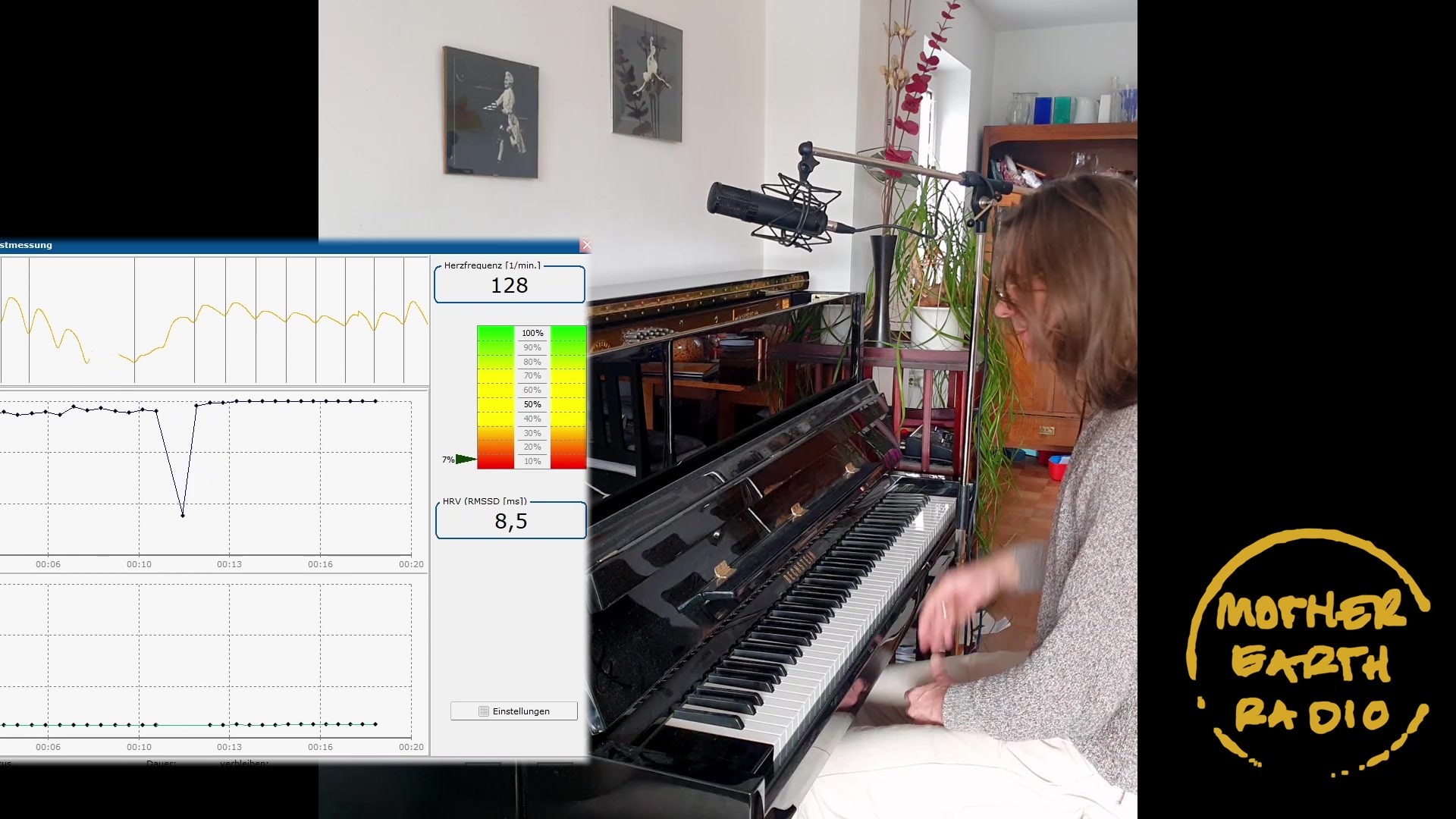Click the red 10% zone of the gauge
1456x819 pixels.
pyautogui.click(x=494, y=461)
